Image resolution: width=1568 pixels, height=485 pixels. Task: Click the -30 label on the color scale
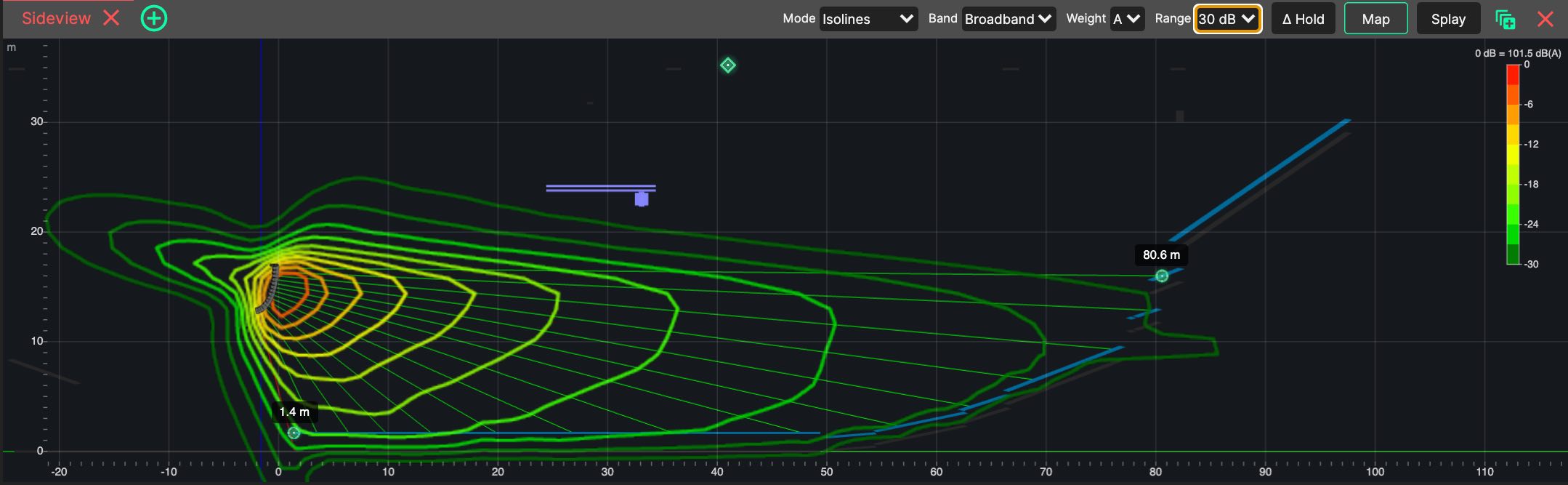point(1531,264)
